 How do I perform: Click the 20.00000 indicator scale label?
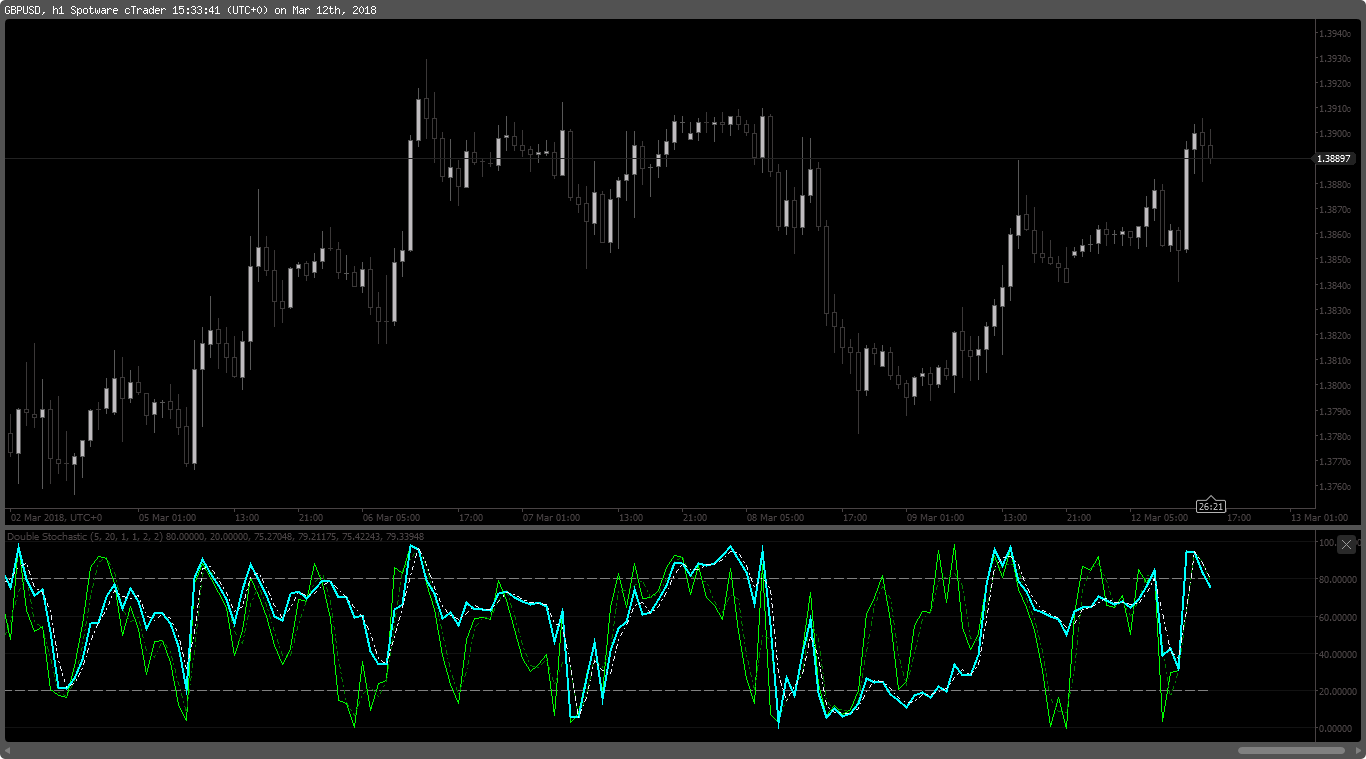[x=1338, y=691]
